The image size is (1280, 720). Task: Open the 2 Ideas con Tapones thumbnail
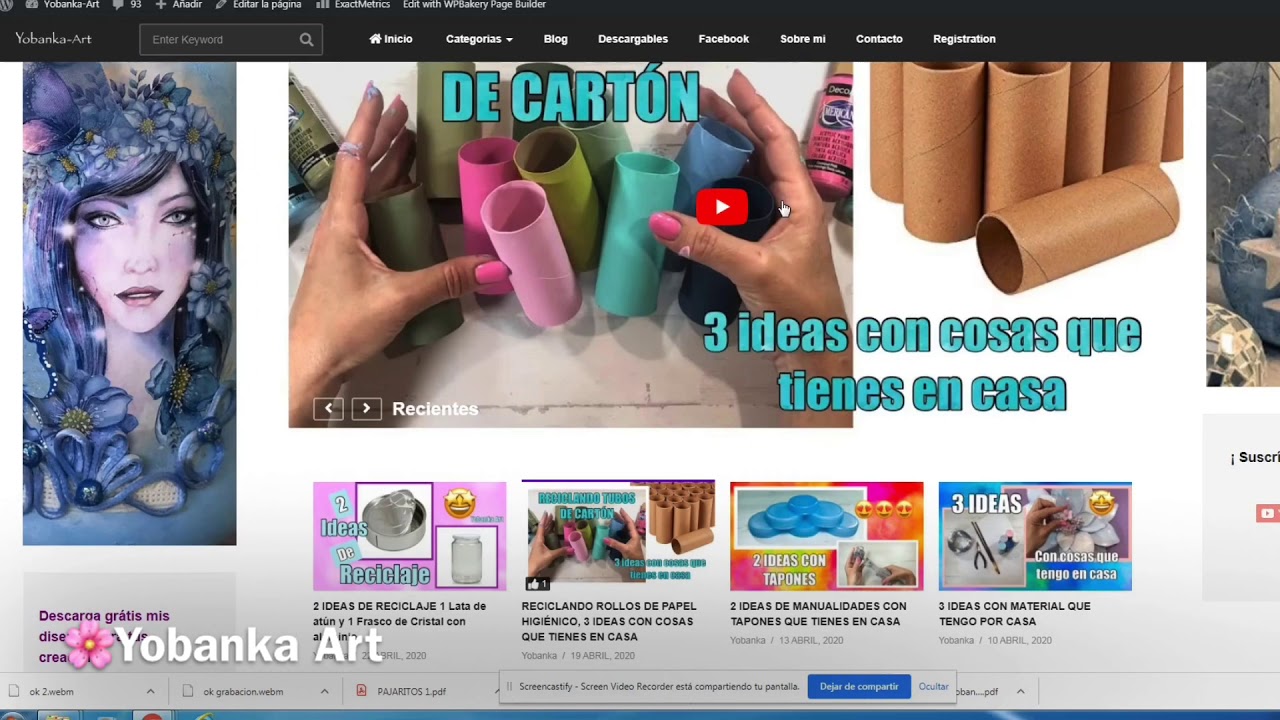click(826, 536)
